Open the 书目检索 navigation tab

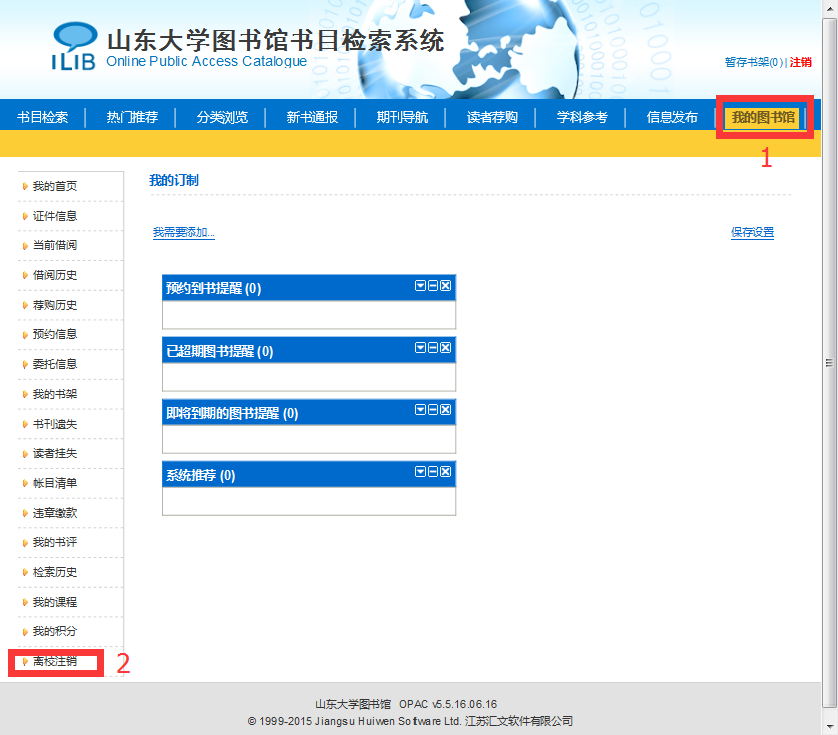(x=42, y=118)
